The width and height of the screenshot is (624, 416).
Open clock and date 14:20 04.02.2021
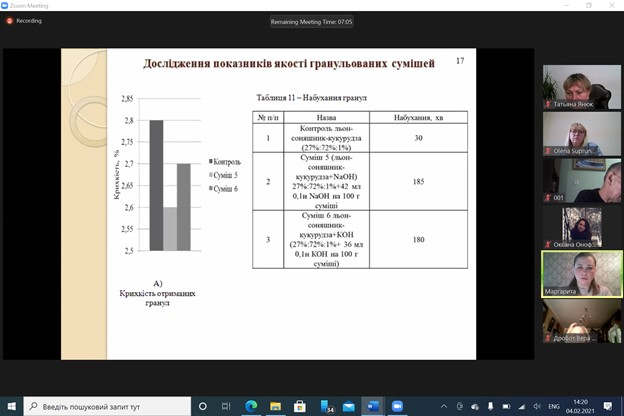(x=580, y=406)
